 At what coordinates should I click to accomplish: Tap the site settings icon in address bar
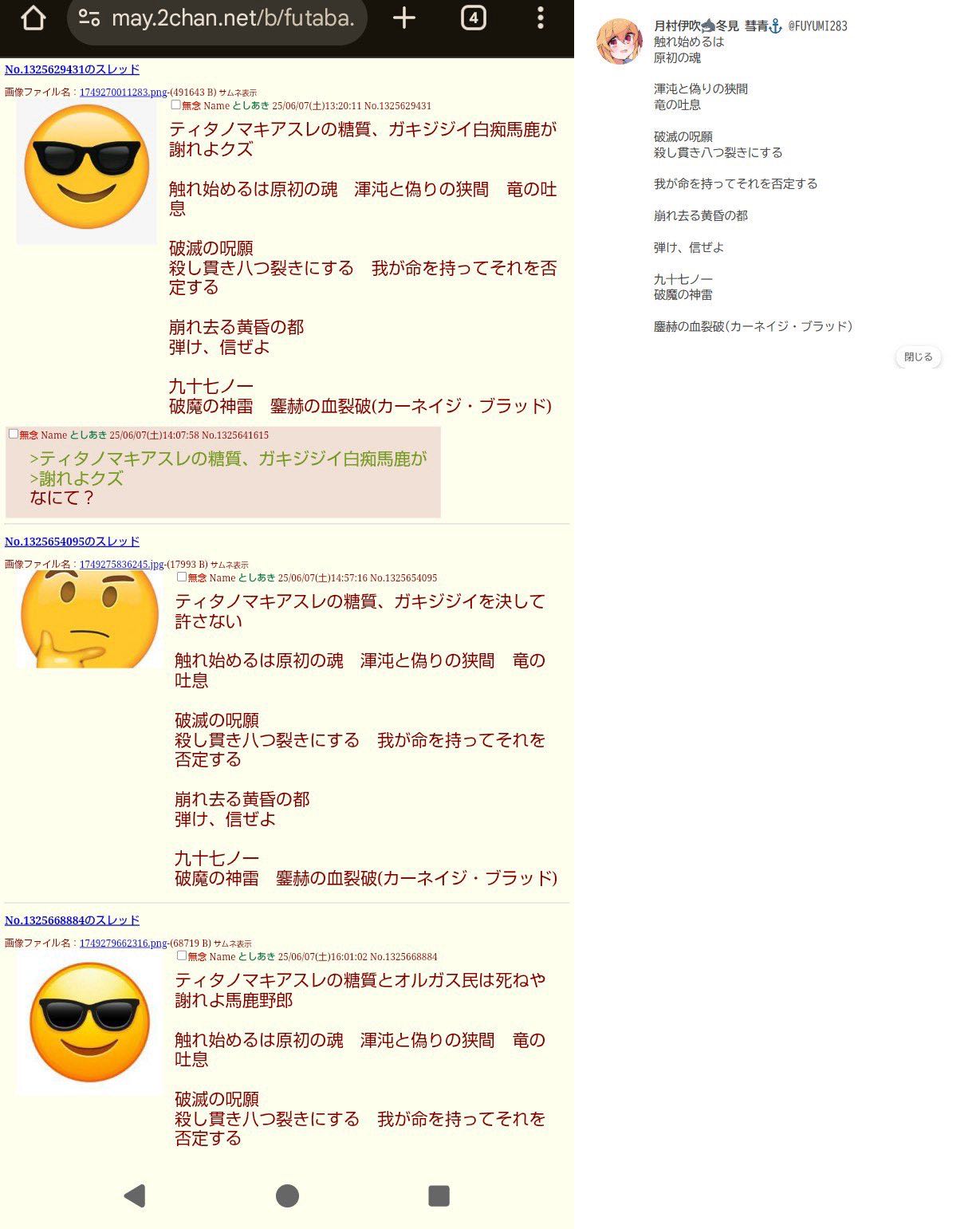89,18
